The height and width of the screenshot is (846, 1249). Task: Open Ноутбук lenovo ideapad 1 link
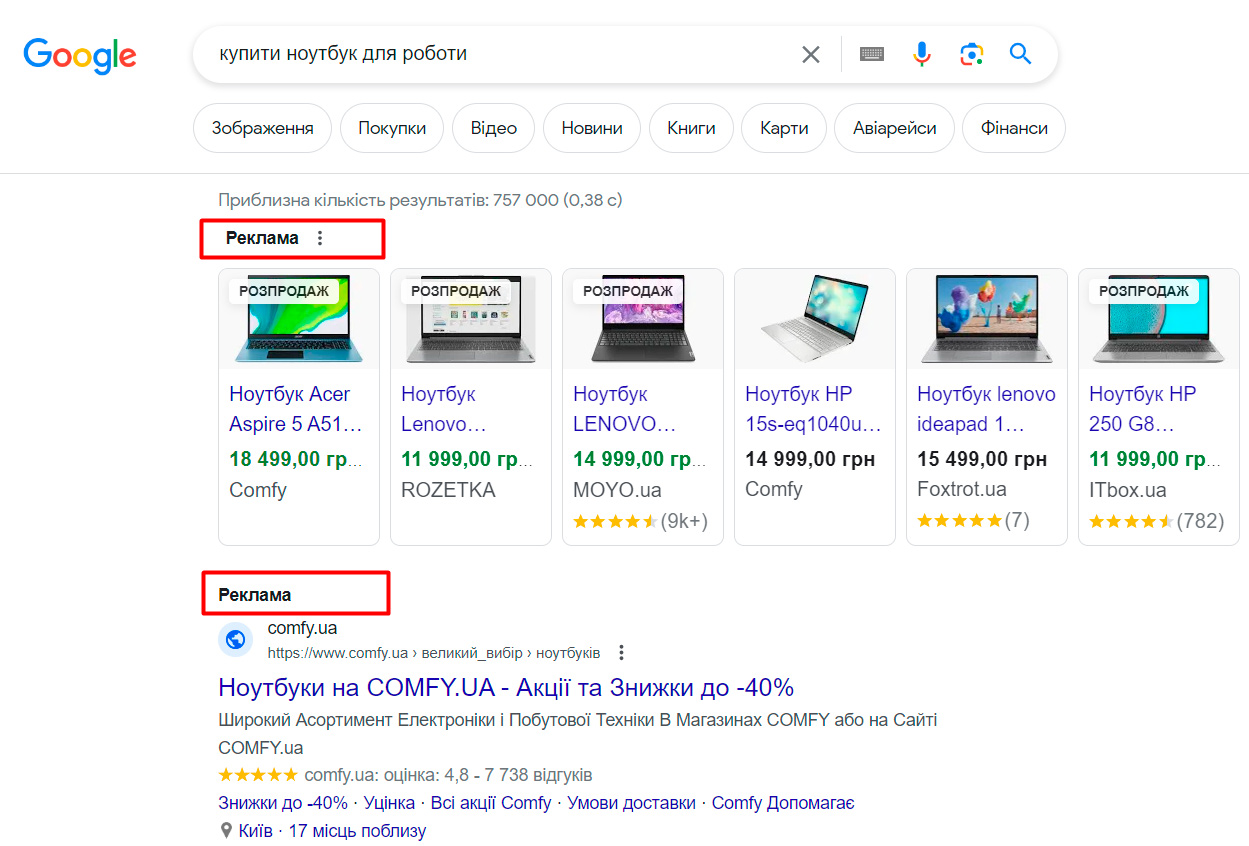pyautogui.click(x=986, y=409)
